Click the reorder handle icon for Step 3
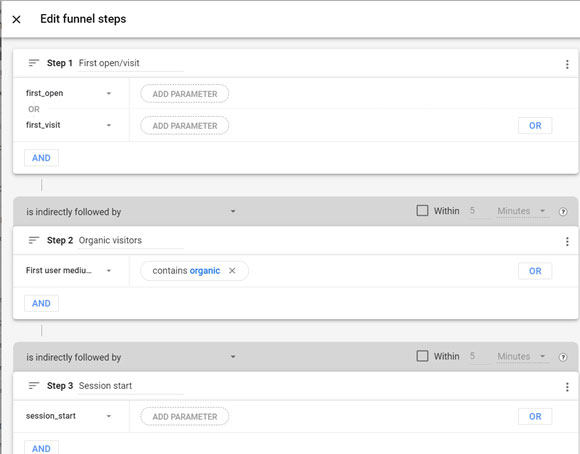The image size is (580, 454). (x=34, y=386)
